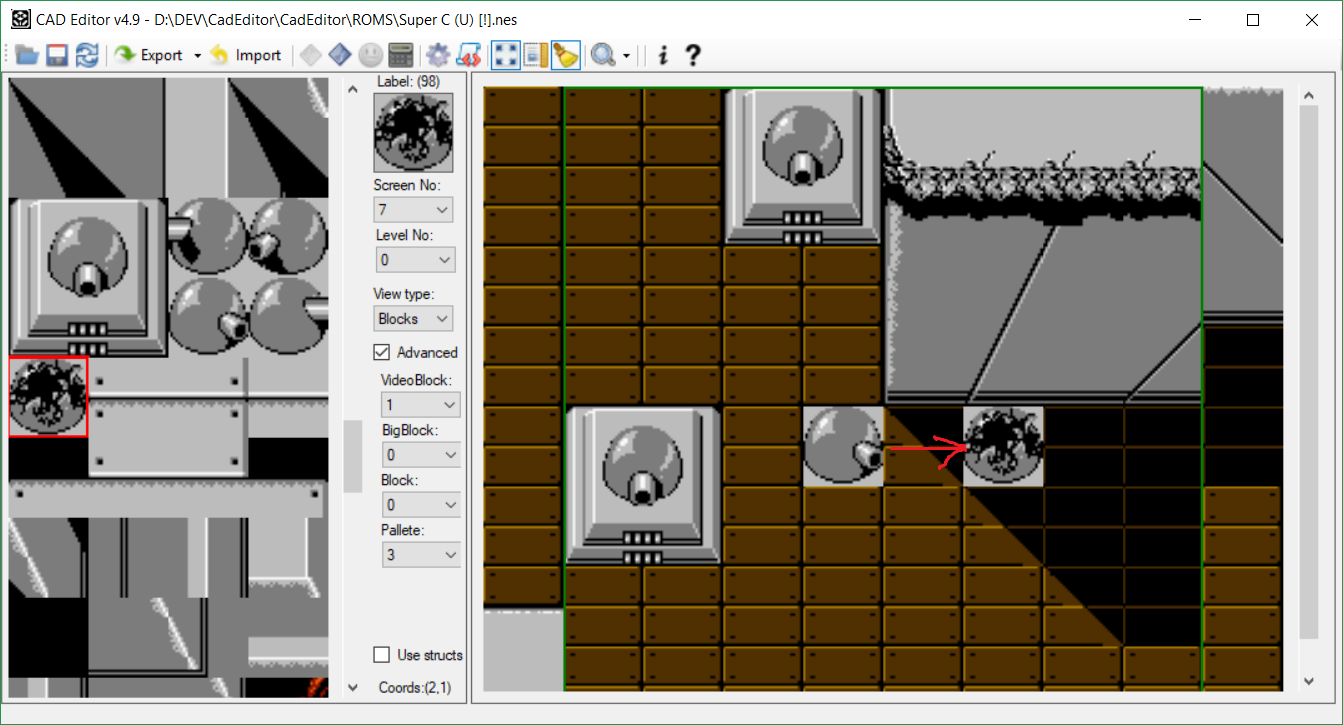Select the red-outlined alien blob block in palette
The height and width of the screenshot is (725, 1343).
[48, 397]
